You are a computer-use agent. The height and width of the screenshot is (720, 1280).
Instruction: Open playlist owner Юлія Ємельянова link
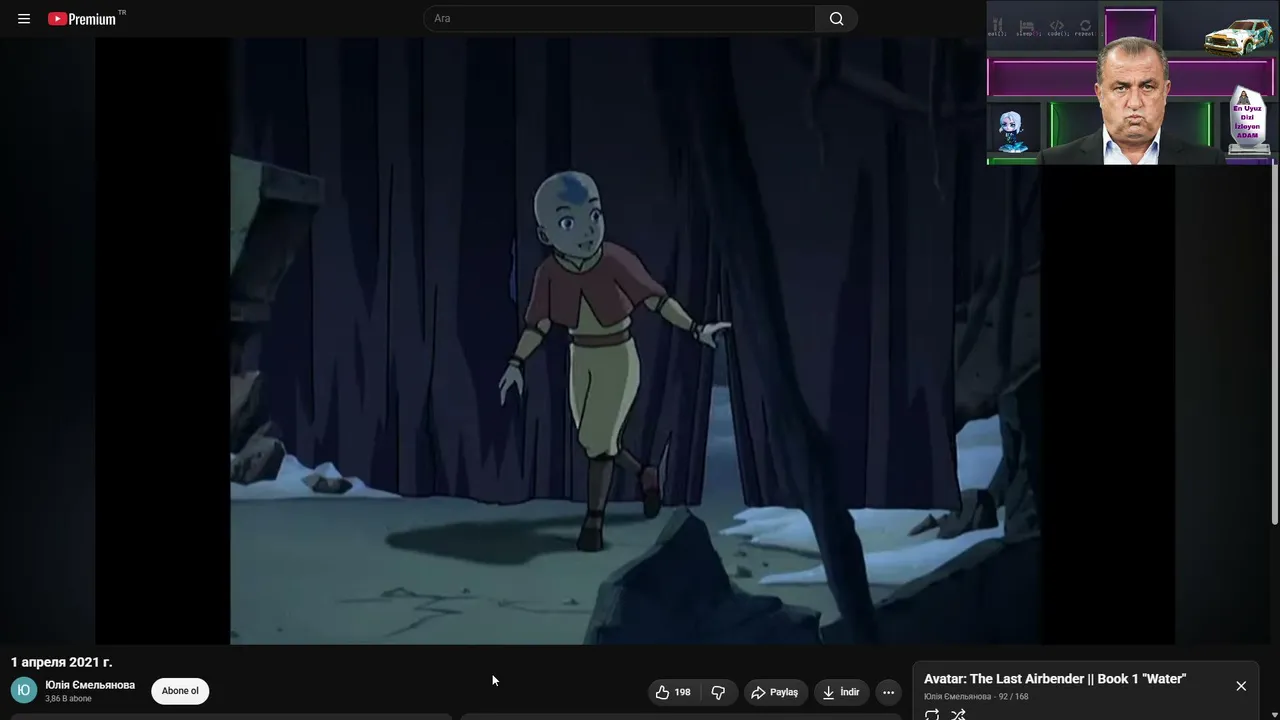[958, 697]
